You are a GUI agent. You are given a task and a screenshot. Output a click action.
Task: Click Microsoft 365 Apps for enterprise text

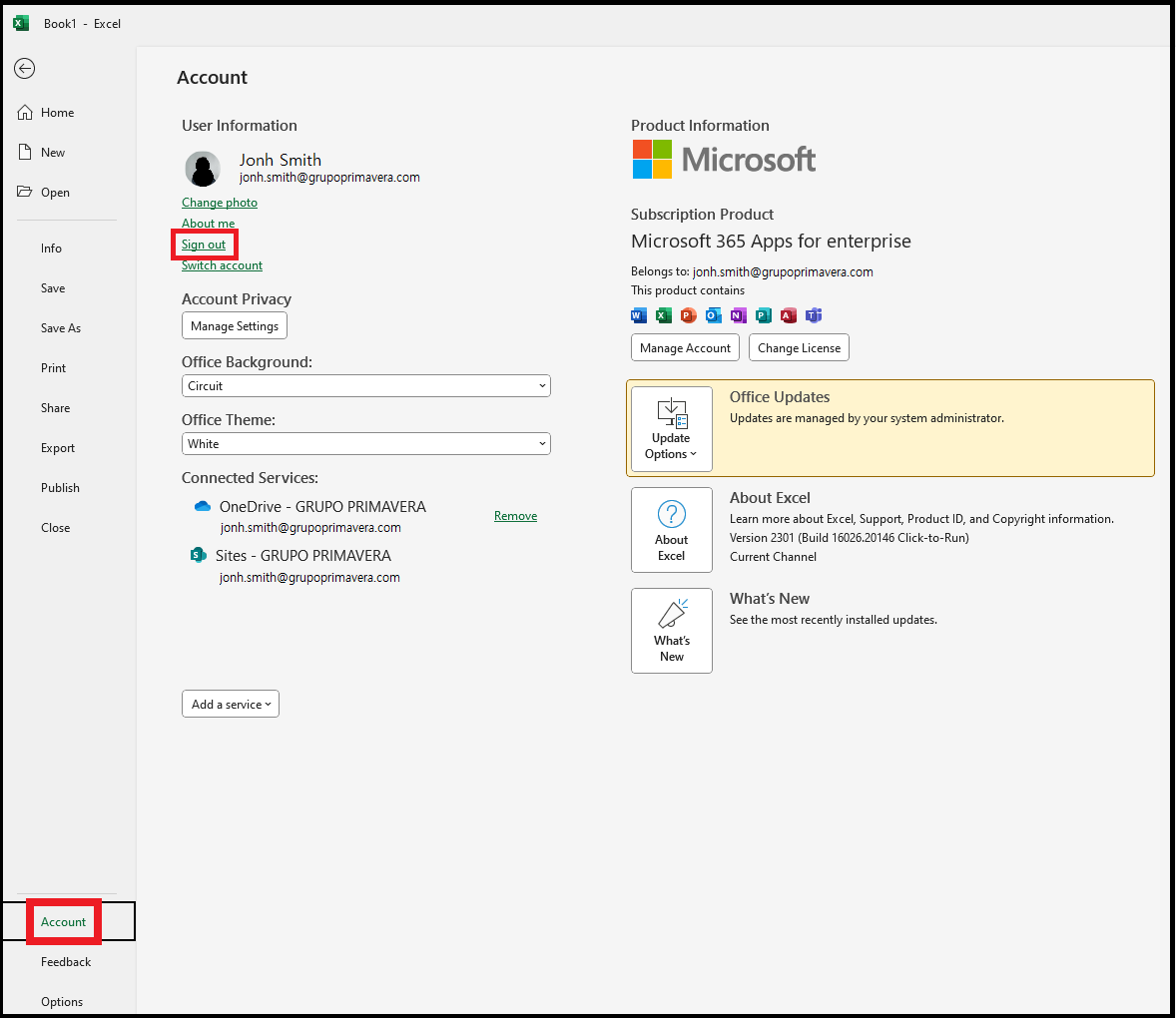[771, 242]
